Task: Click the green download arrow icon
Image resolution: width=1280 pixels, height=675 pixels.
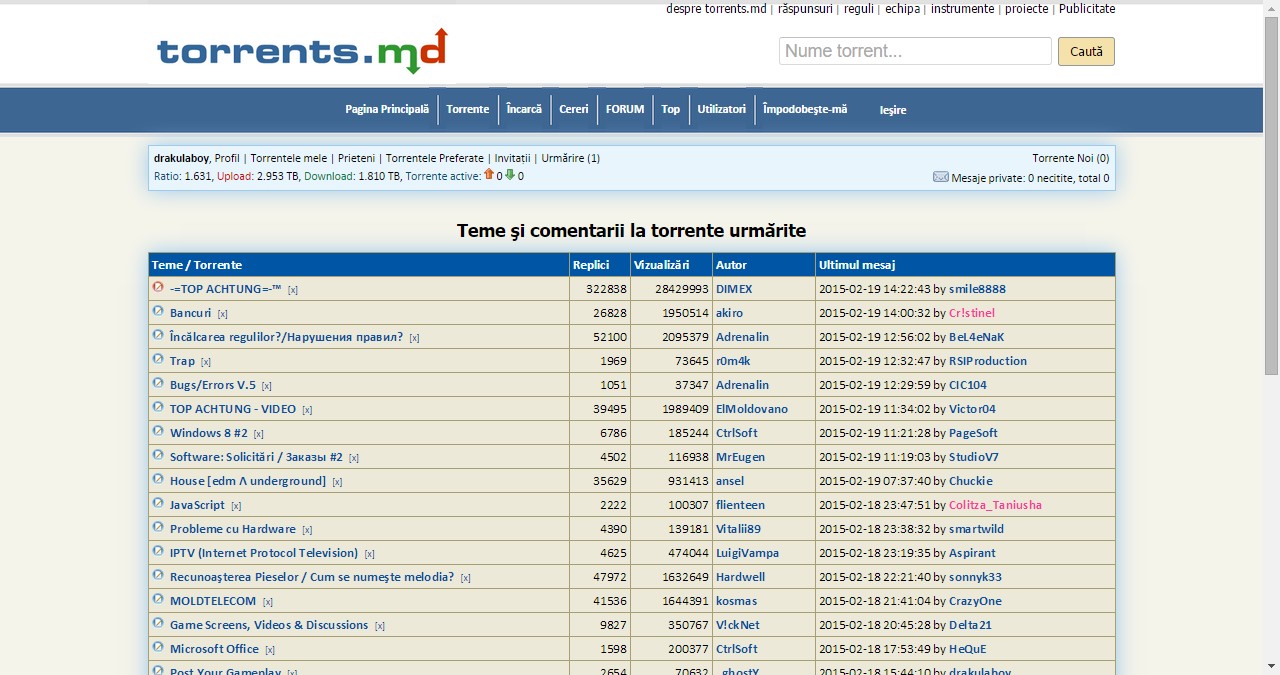Action: [x=510, y=175]
